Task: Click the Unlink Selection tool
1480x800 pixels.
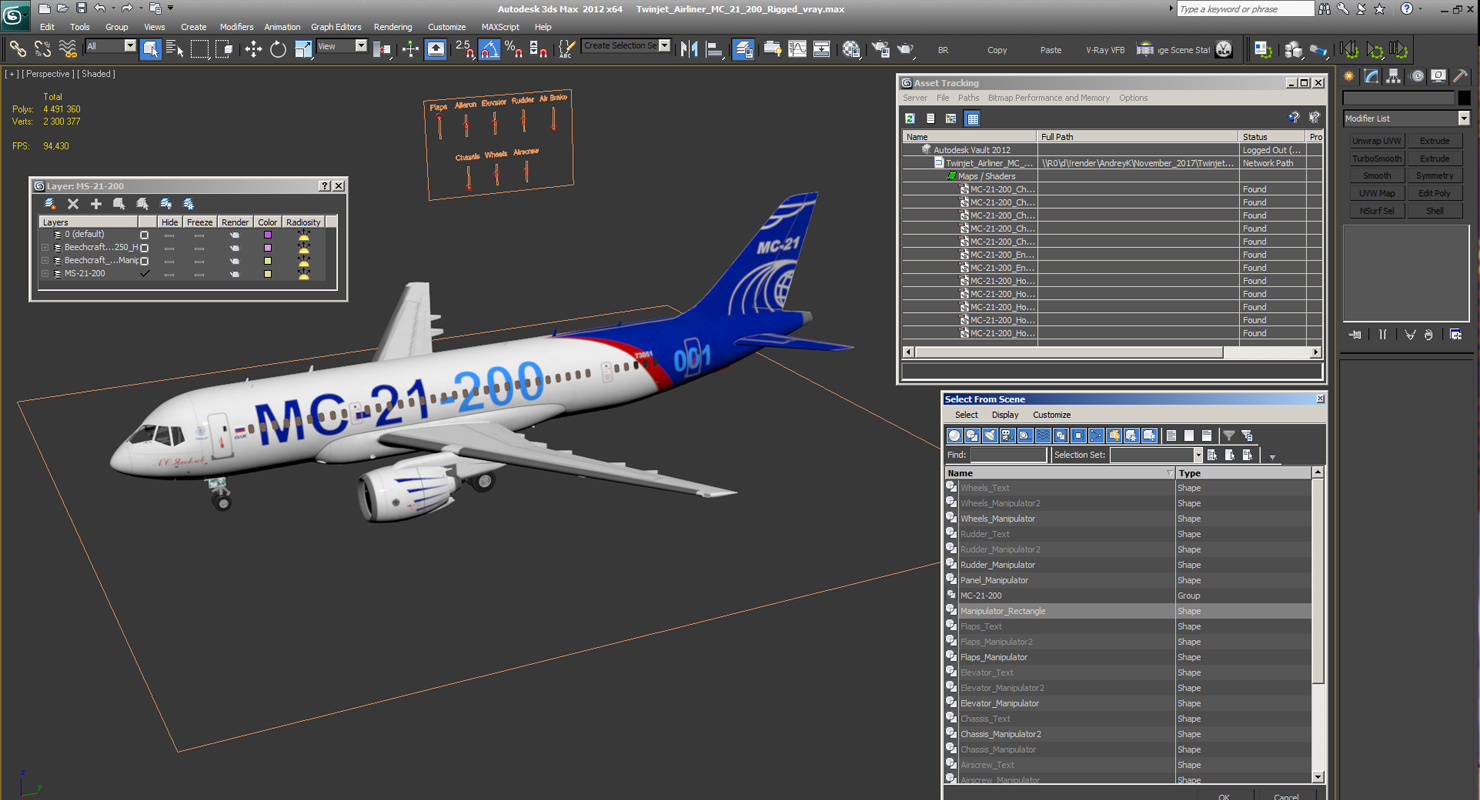Action: click(43, 48)
